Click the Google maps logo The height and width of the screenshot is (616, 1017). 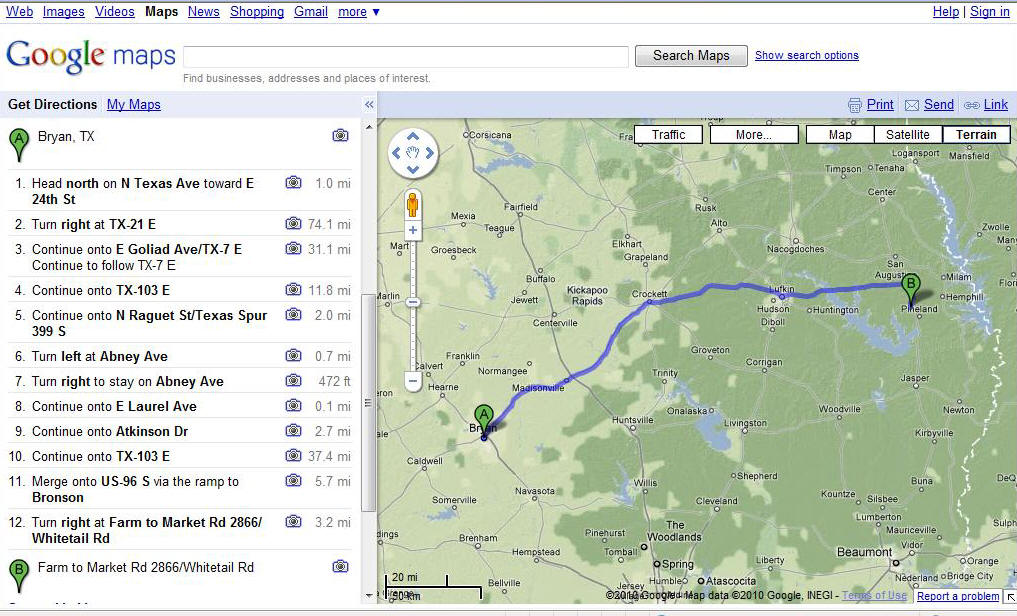91,56
